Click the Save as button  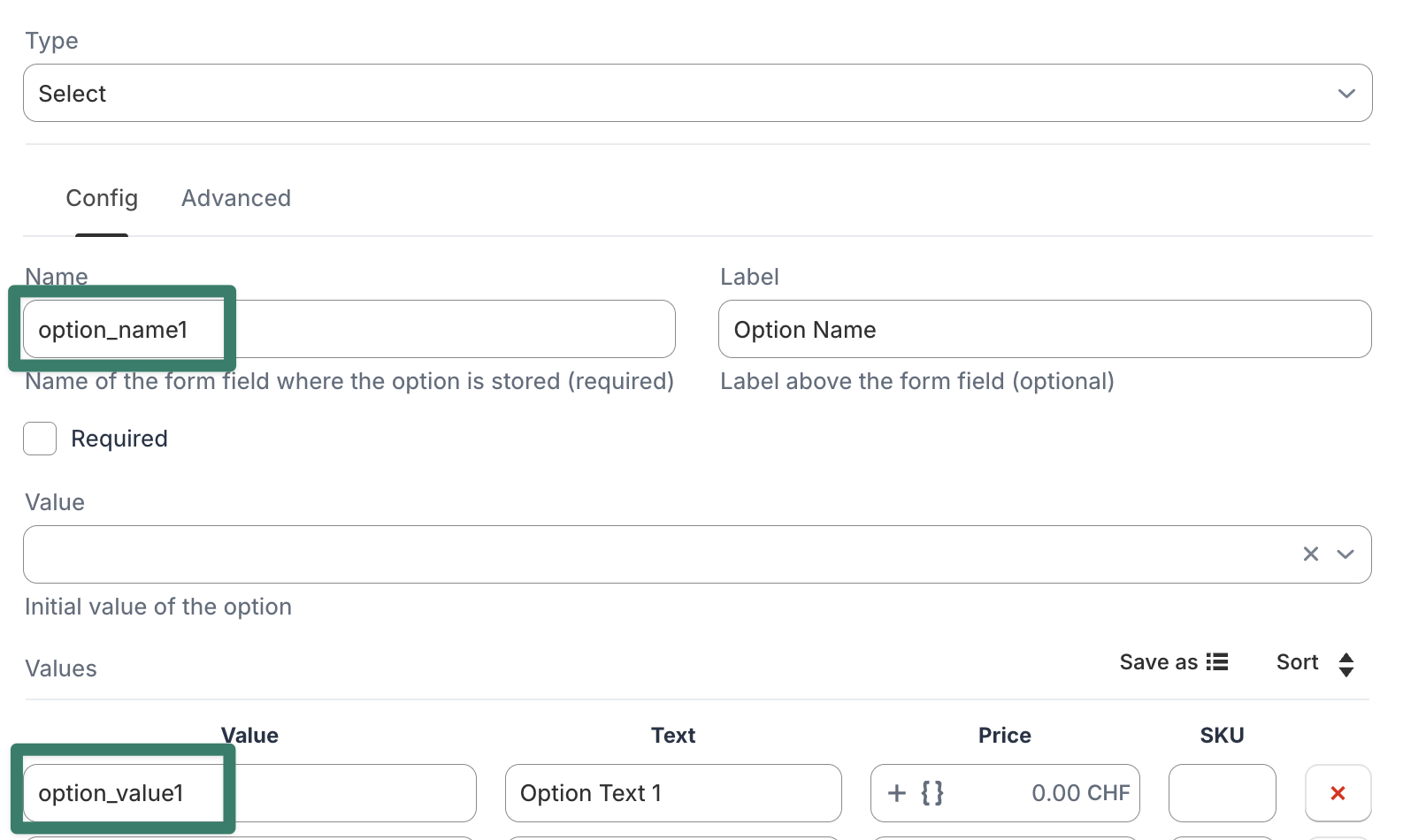pyautogui.click(x=1158, y=662)
